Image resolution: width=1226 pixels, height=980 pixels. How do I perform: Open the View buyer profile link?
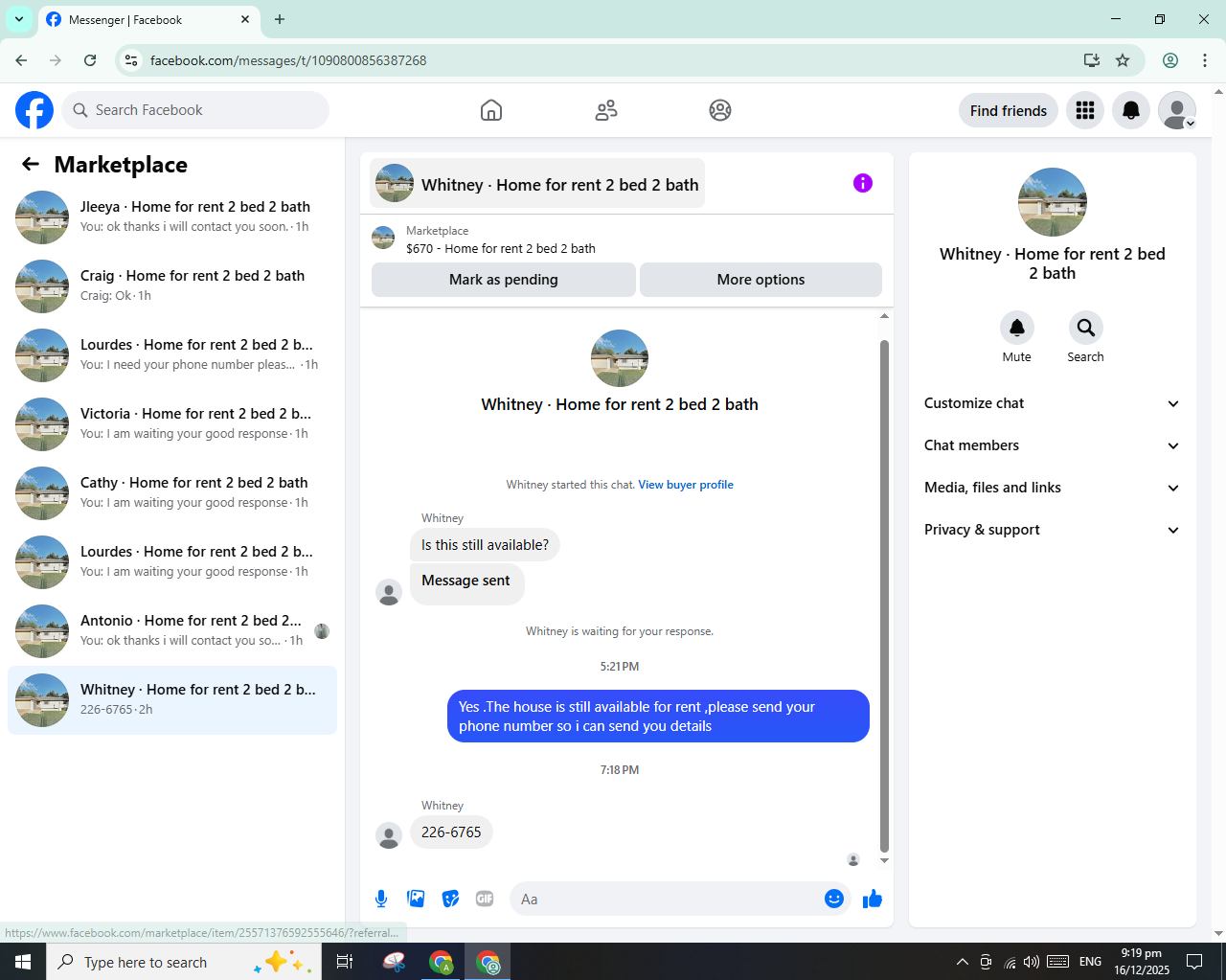686,485
